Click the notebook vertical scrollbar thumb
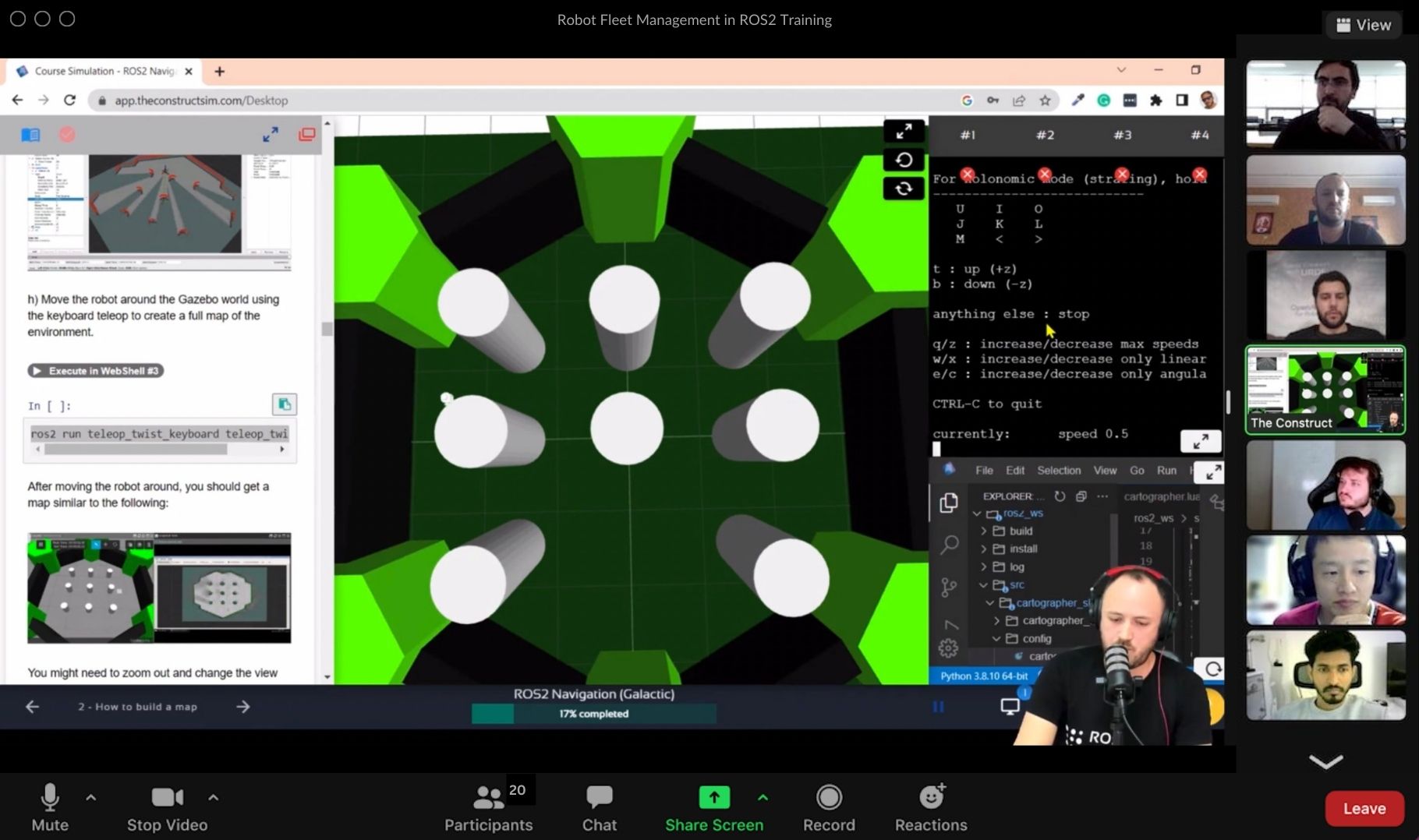The width and height of the screenshot is (1419, 840). pos(327,329)
